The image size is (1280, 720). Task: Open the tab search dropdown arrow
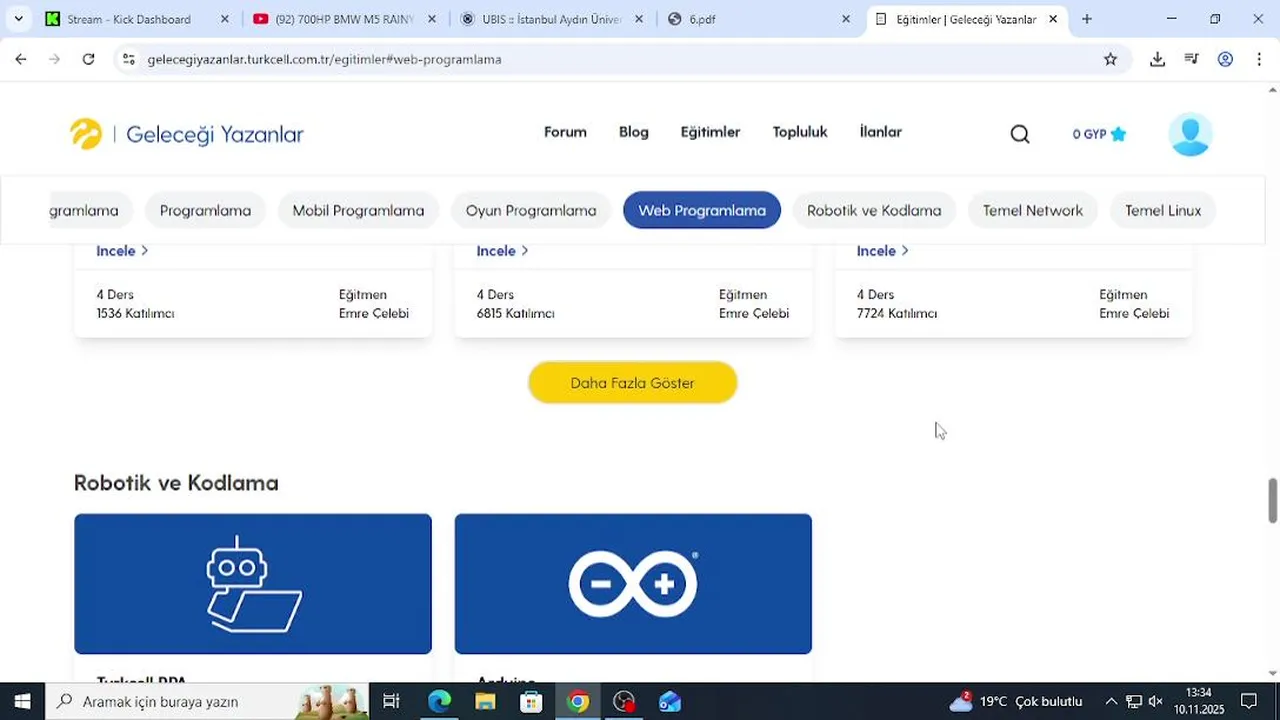pos(18,19)
